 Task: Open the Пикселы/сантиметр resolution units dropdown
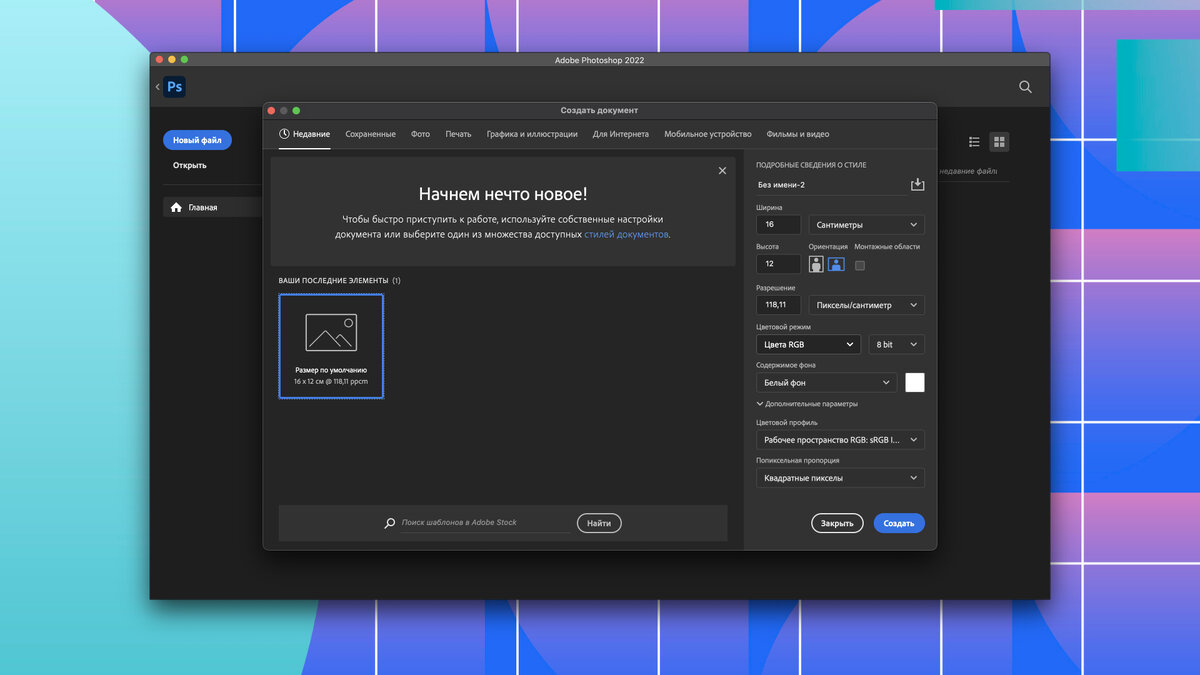tap(866, 305)
